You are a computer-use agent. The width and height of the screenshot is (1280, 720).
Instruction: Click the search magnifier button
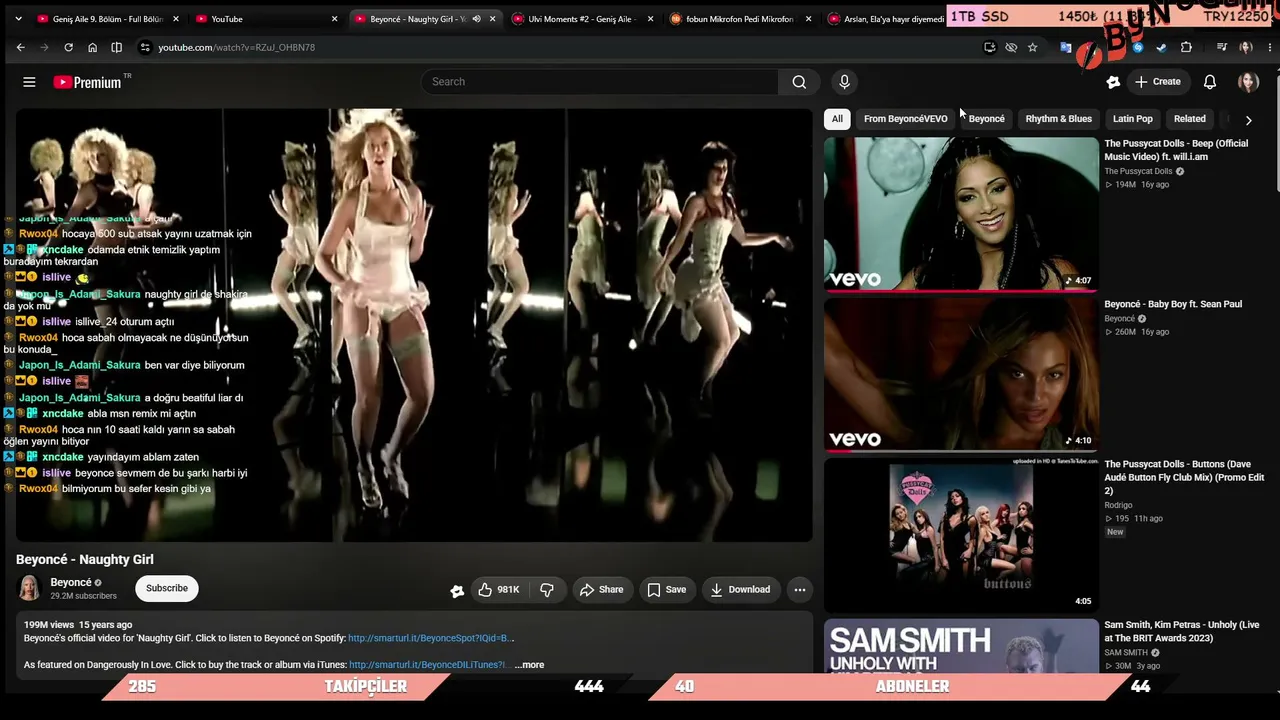coord(799,82)
